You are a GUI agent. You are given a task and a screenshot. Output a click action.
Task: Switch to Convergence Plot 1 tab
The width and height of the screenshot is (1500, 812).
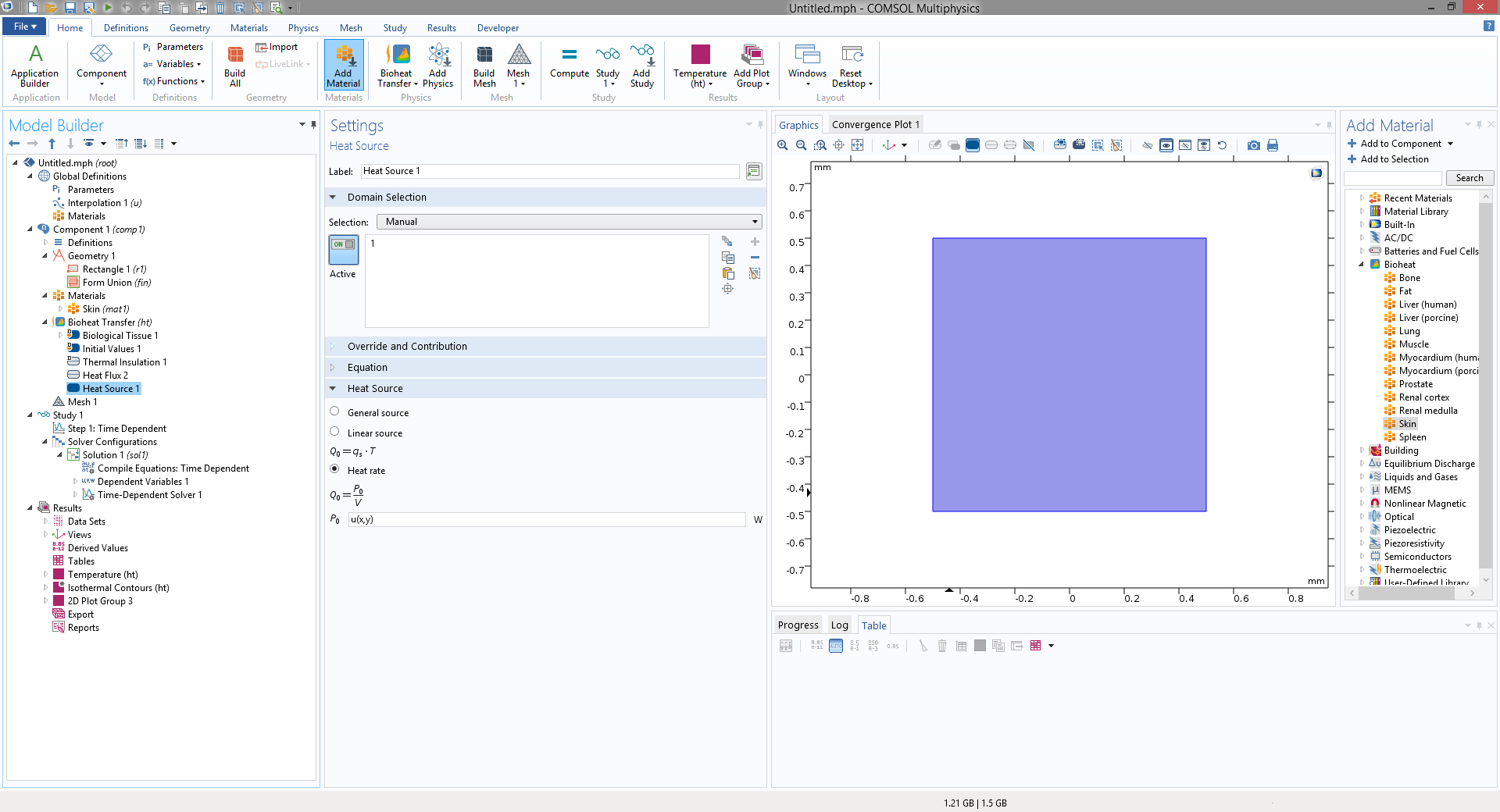point(875,125)
